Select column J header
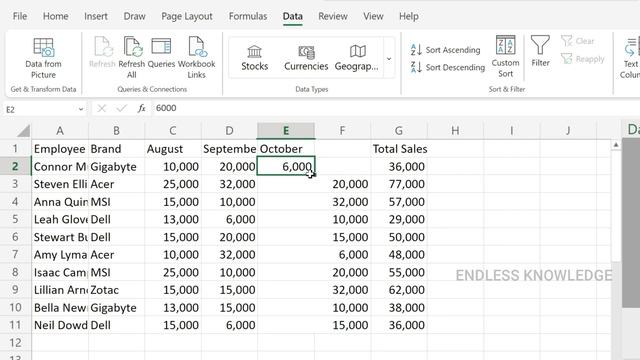 (x=568, y=131)
